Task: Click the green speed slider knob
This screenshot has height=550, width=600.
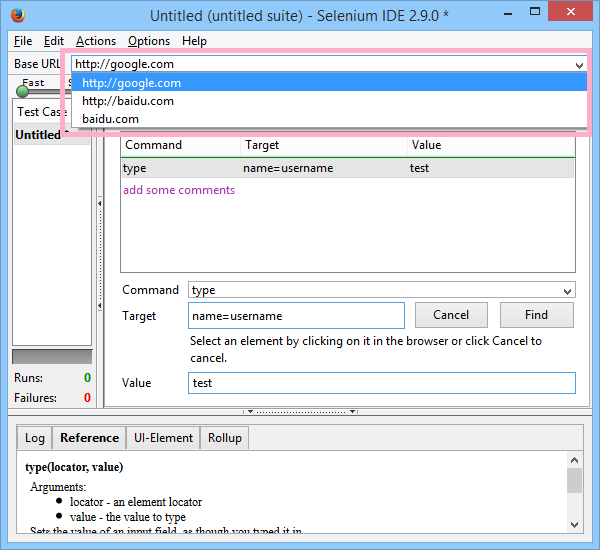Action: coord(23,91)
